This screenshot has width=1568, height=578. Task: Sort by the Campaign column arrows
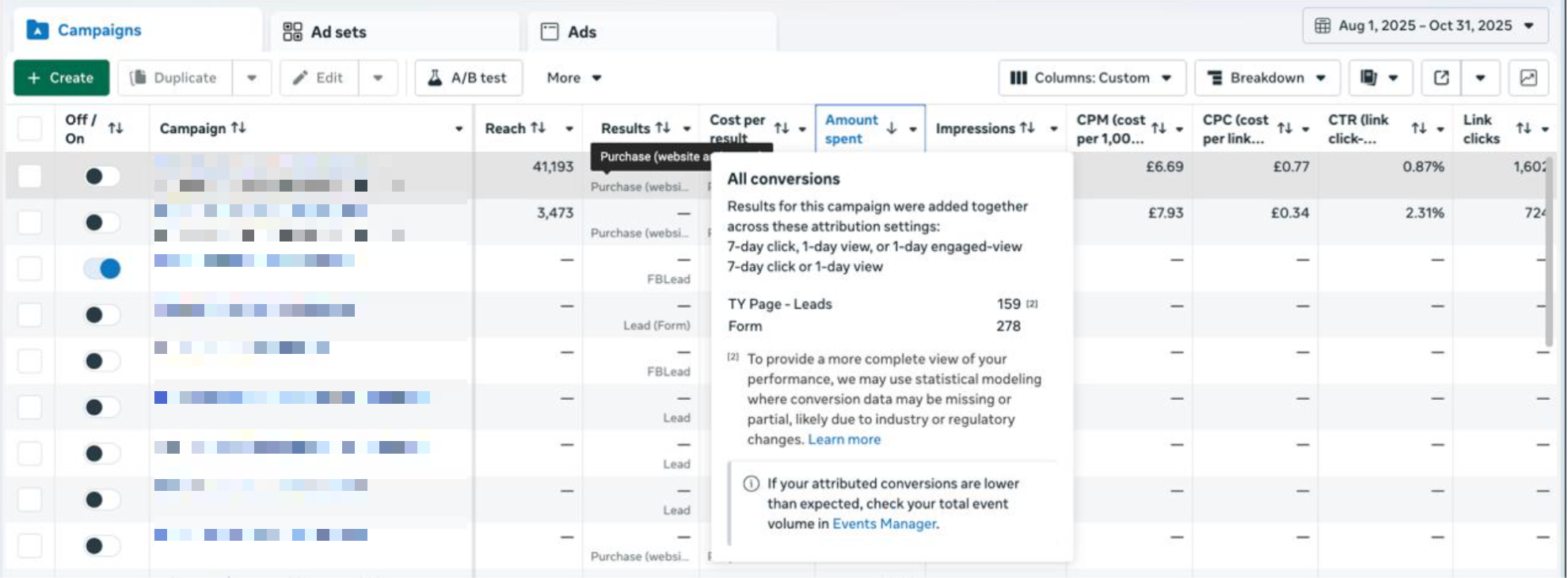238,127
